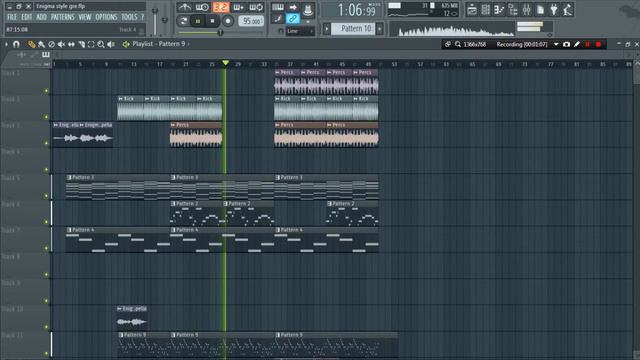The height and width of the screenshot is (360, 640).
Task: Mute Track 7 with its green LED
Action: click(46, 248)
